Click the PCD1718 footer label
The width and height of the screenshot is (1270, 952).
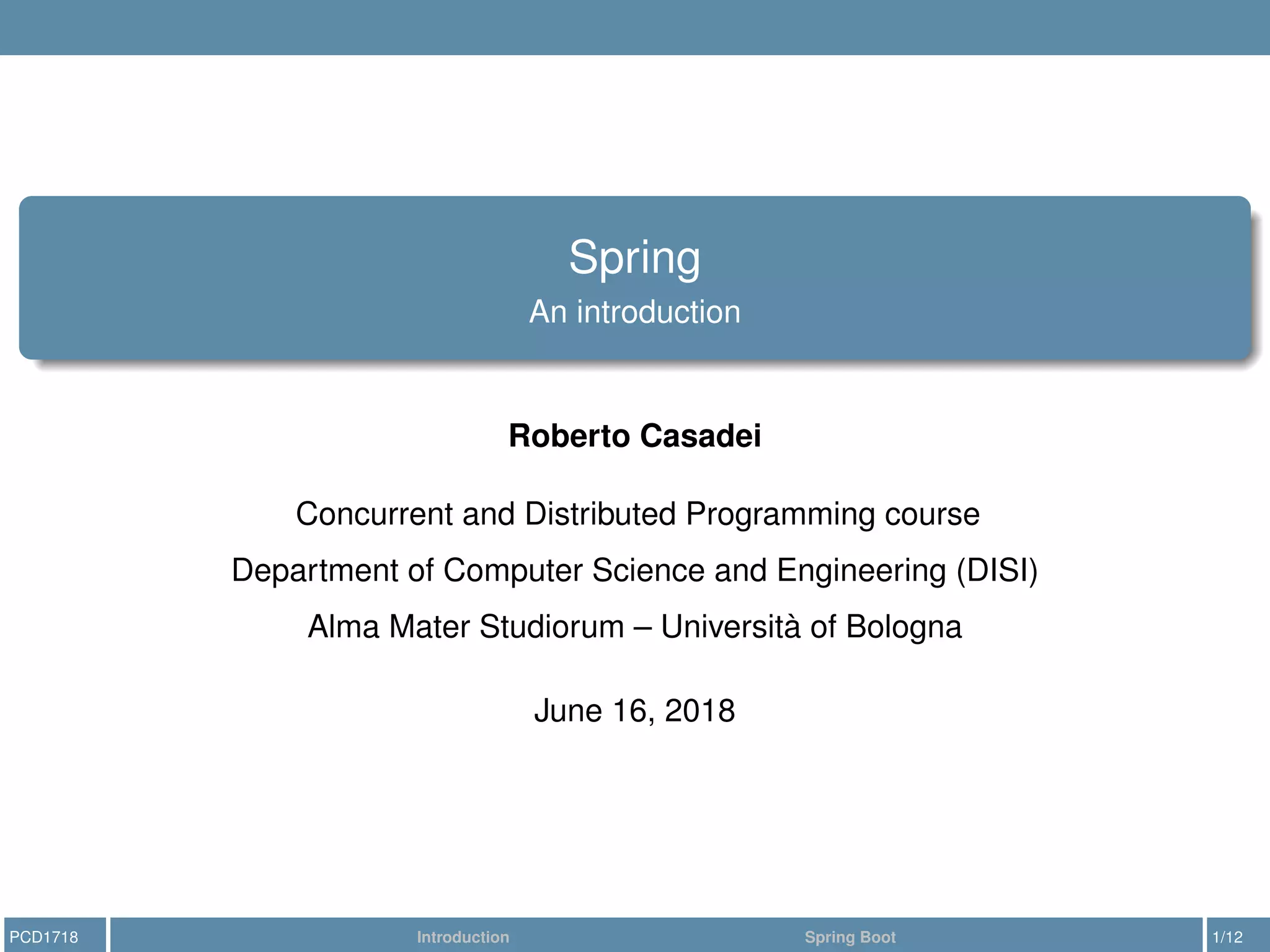click(44, 937)
